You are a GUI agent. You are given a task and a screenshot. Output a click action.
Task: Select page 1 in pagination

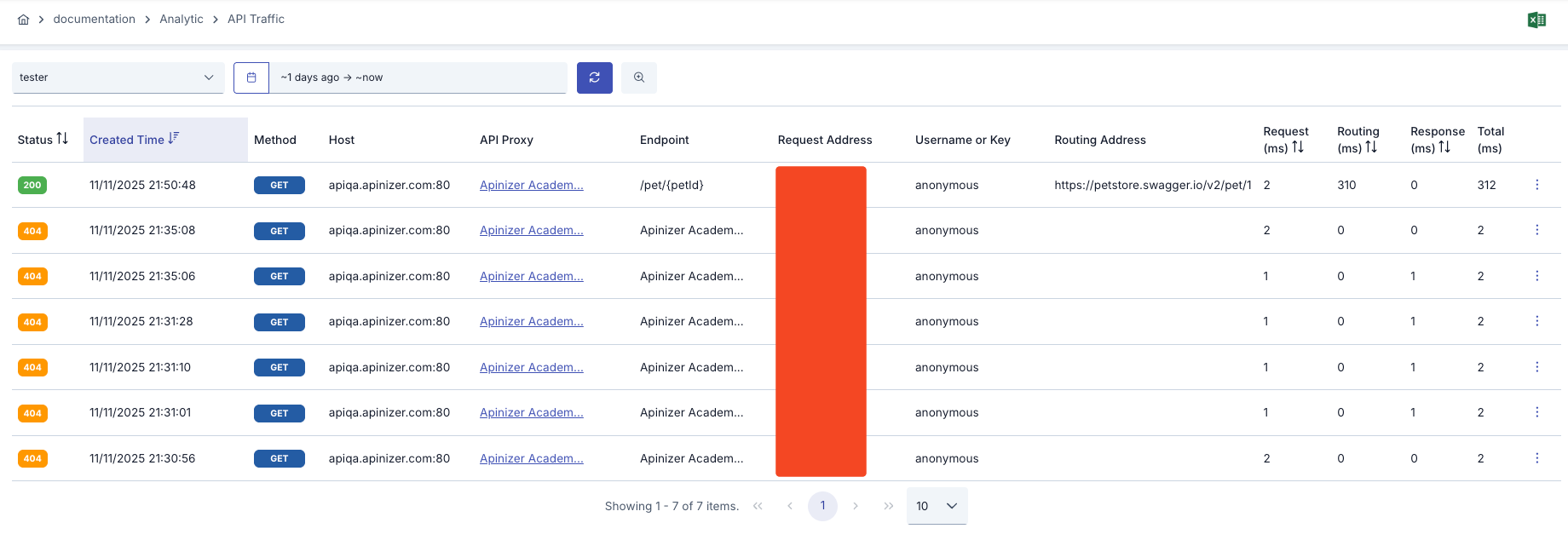pos(822,506)
